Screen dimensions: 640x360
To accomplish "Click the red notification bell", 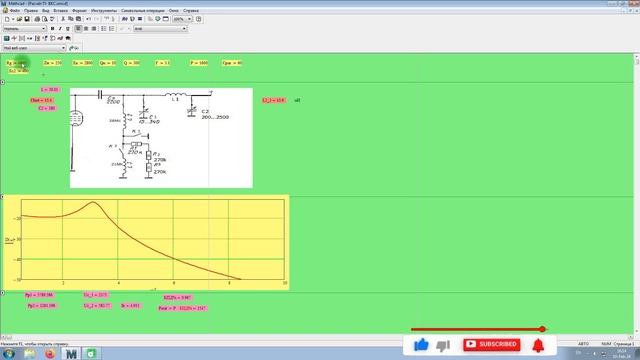I will click(538, 345).
